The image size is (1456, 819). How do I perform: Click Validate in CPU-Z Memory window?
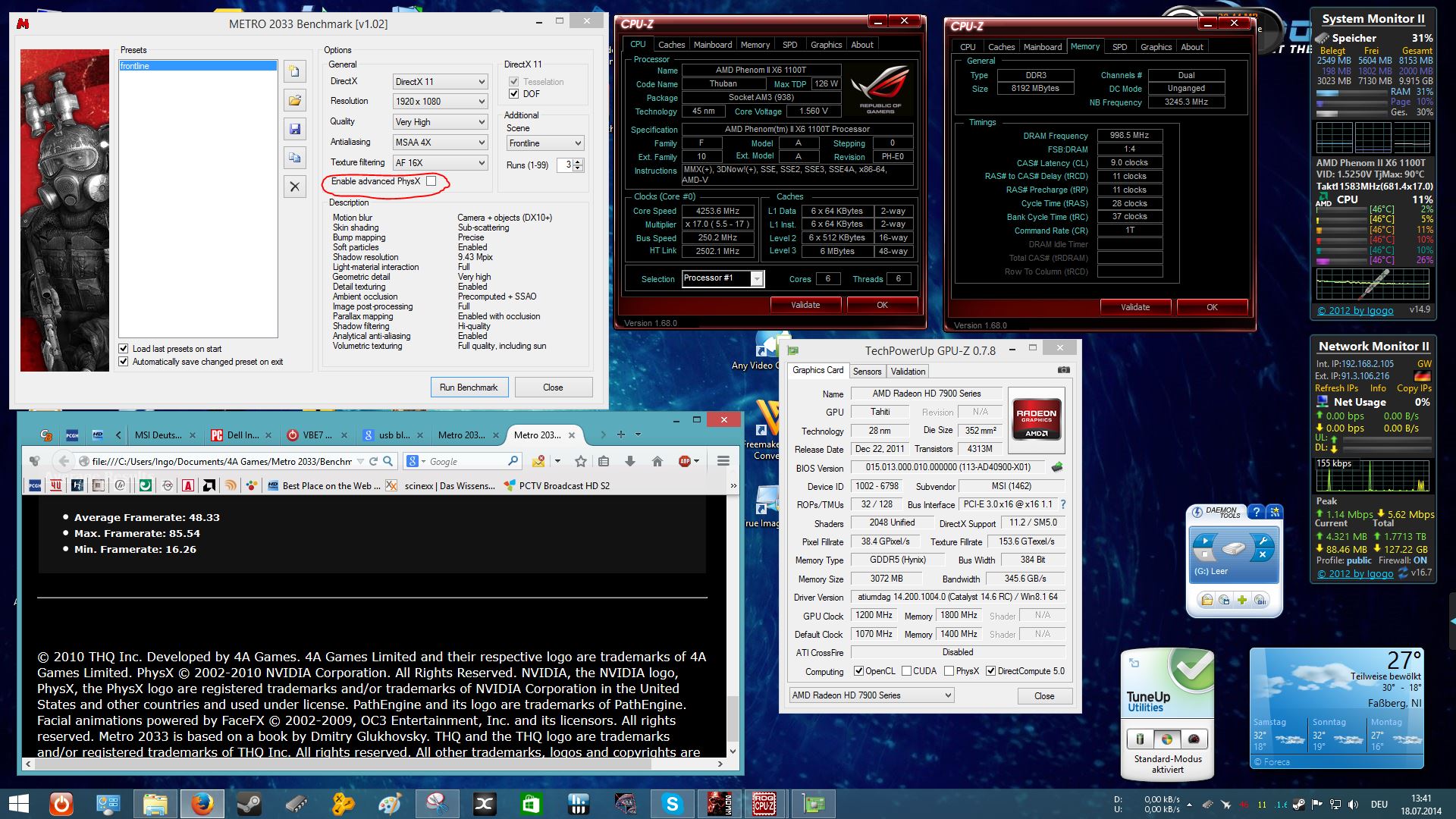[x=1134, y=307]
